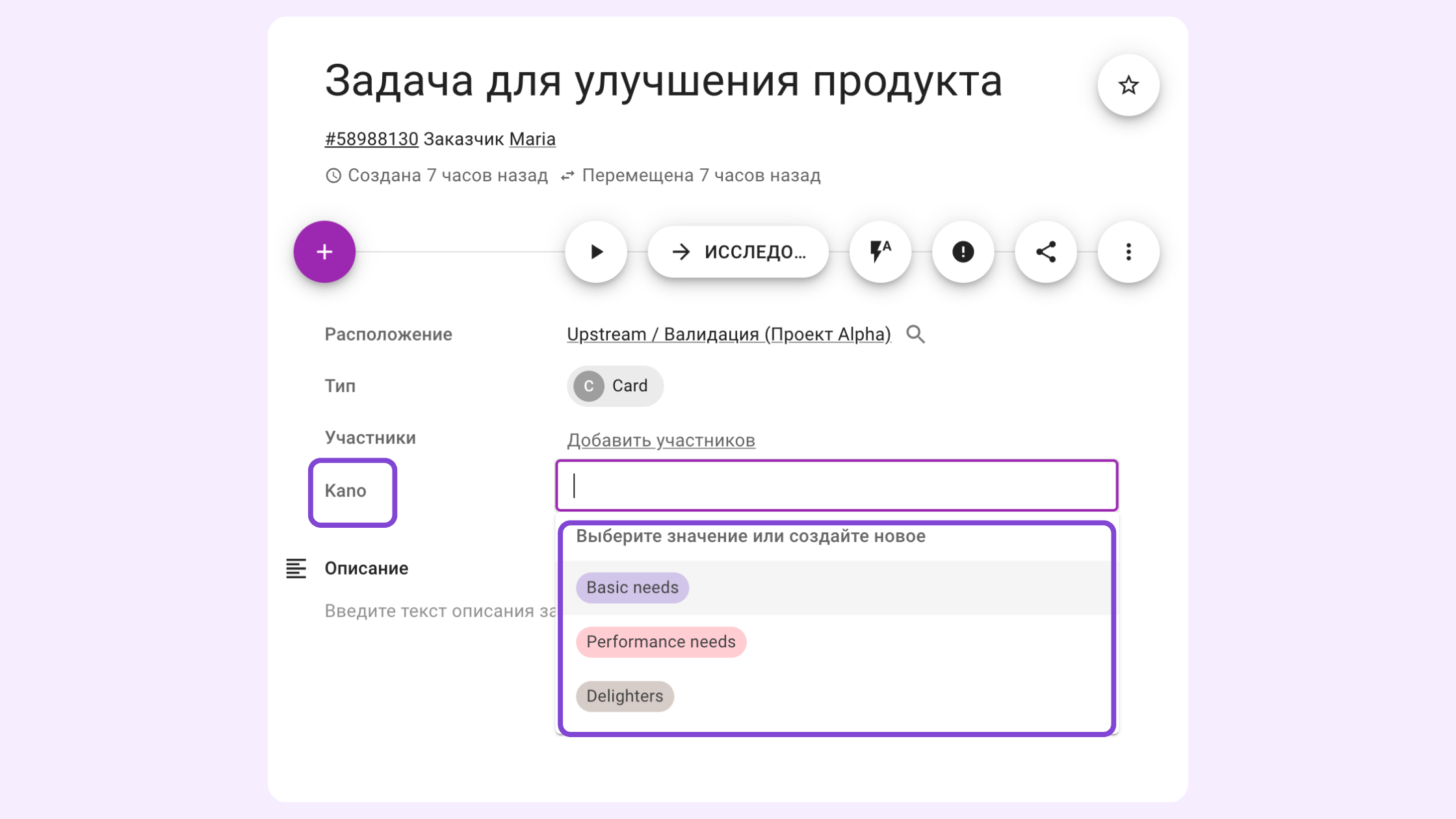Image resolution: width=1456 pixels, height=819 pixels.
Task: Start the timer with play button
Action: [595, 252]
